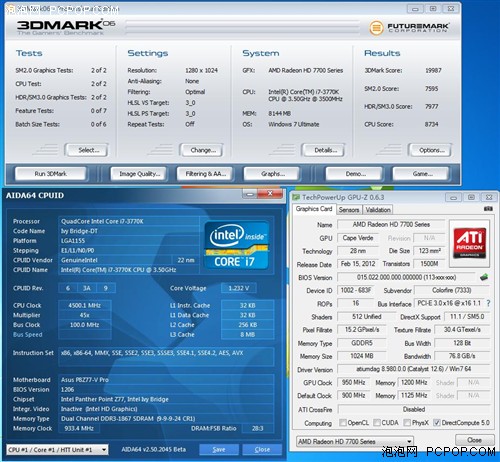Minimize the AIDA64 CPUID window

point(250,194)
